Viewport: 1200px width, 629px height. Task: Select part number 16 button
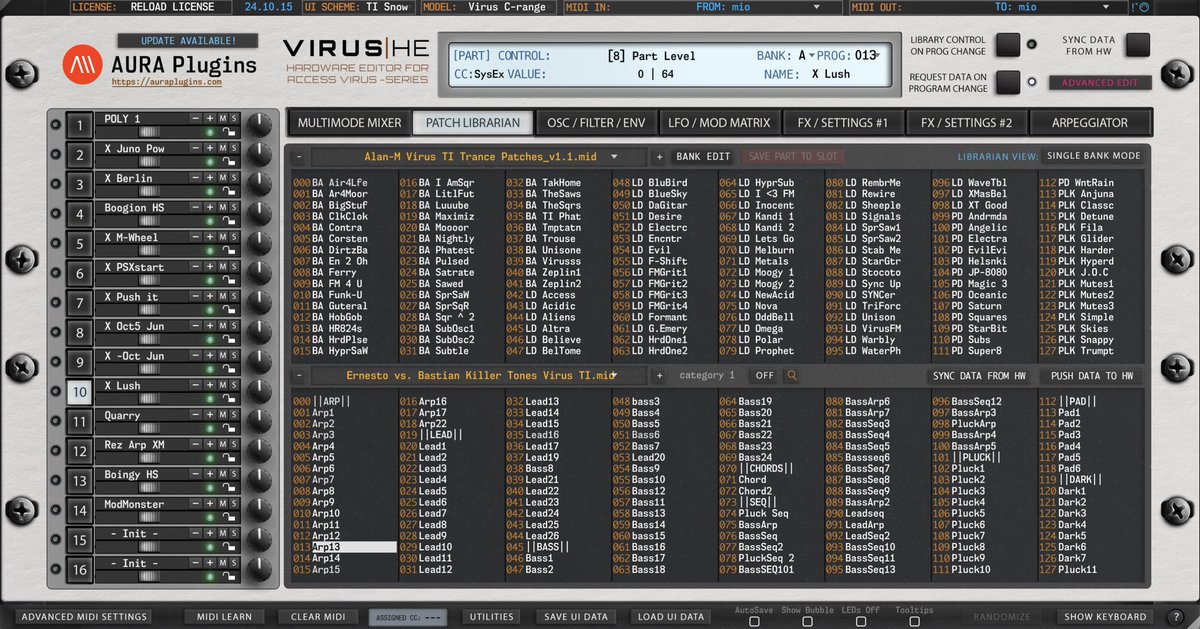(x=79, y=571)
